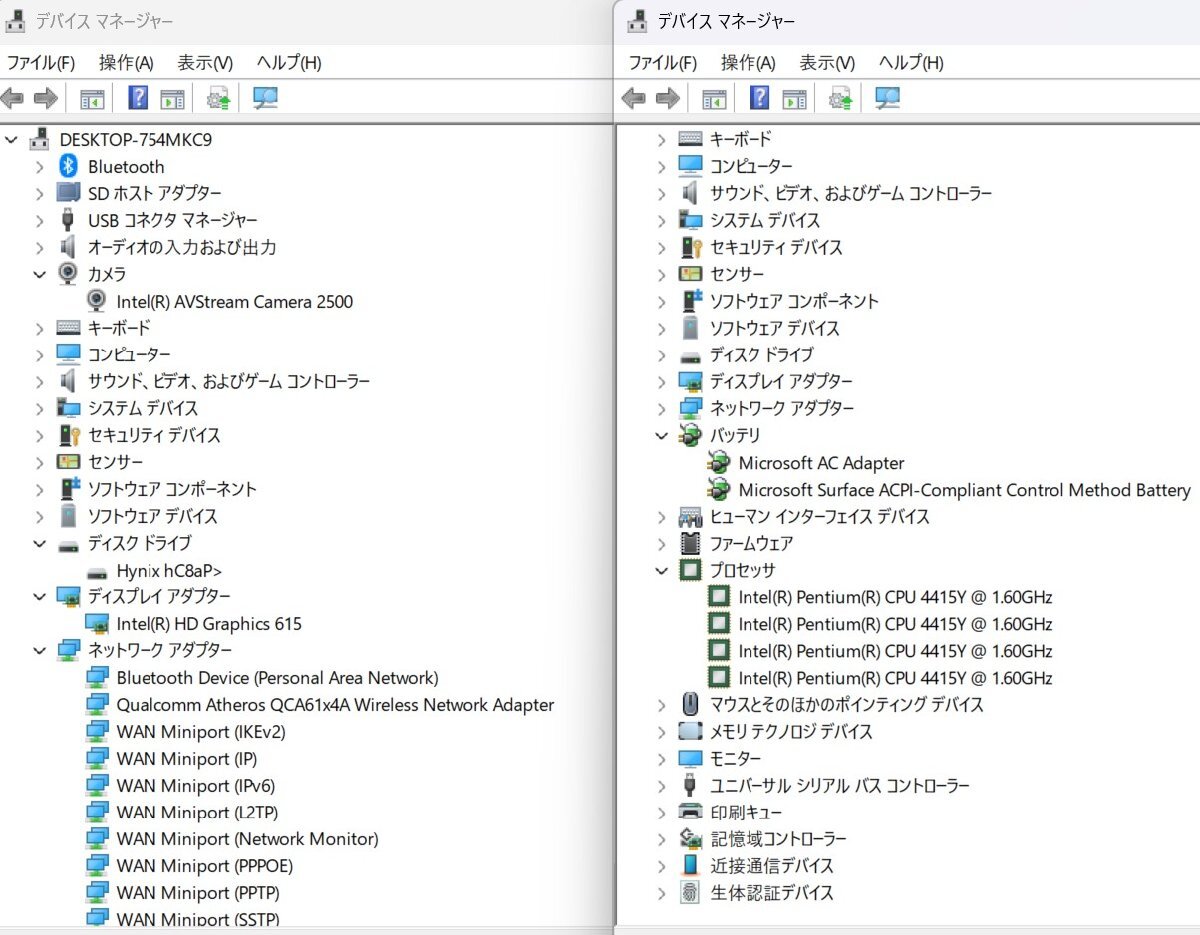This screenshot has width=1200, height=935.
Task: Click Forward arrow in left window toolbar
Action: click(x=45, y=98)
